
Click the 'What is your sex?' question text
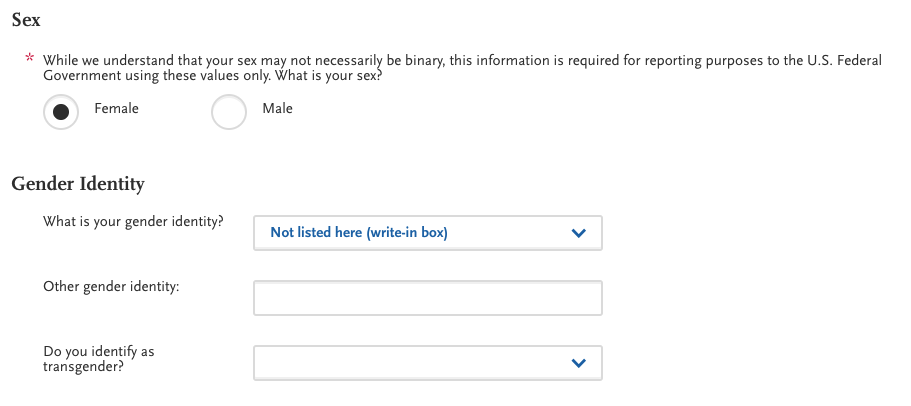tap(334, 77)
